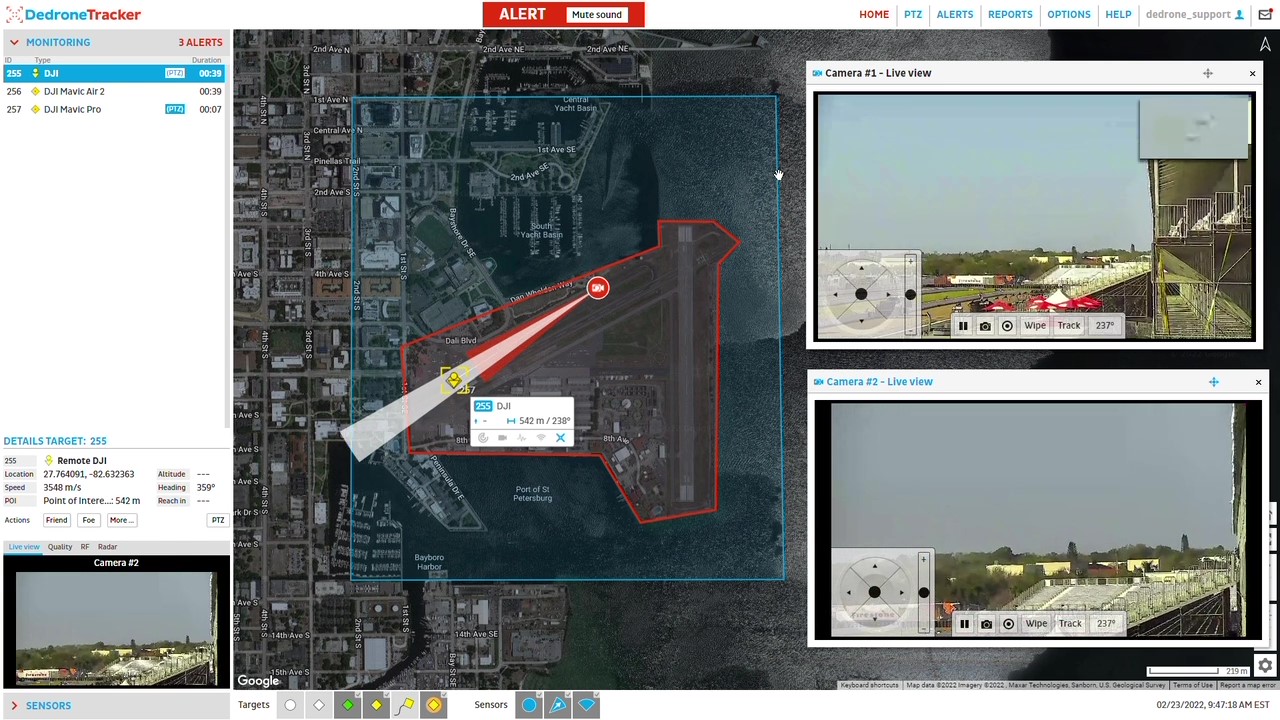
Task: Toggle white circle targets filter
Action: (290, 705)
